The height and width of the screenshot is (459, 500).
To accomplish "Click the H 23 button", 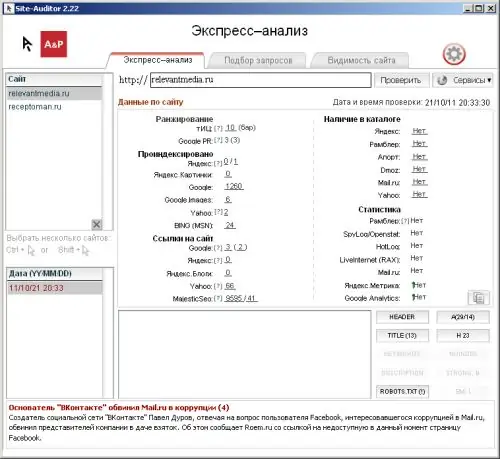I will coord(463,335).
